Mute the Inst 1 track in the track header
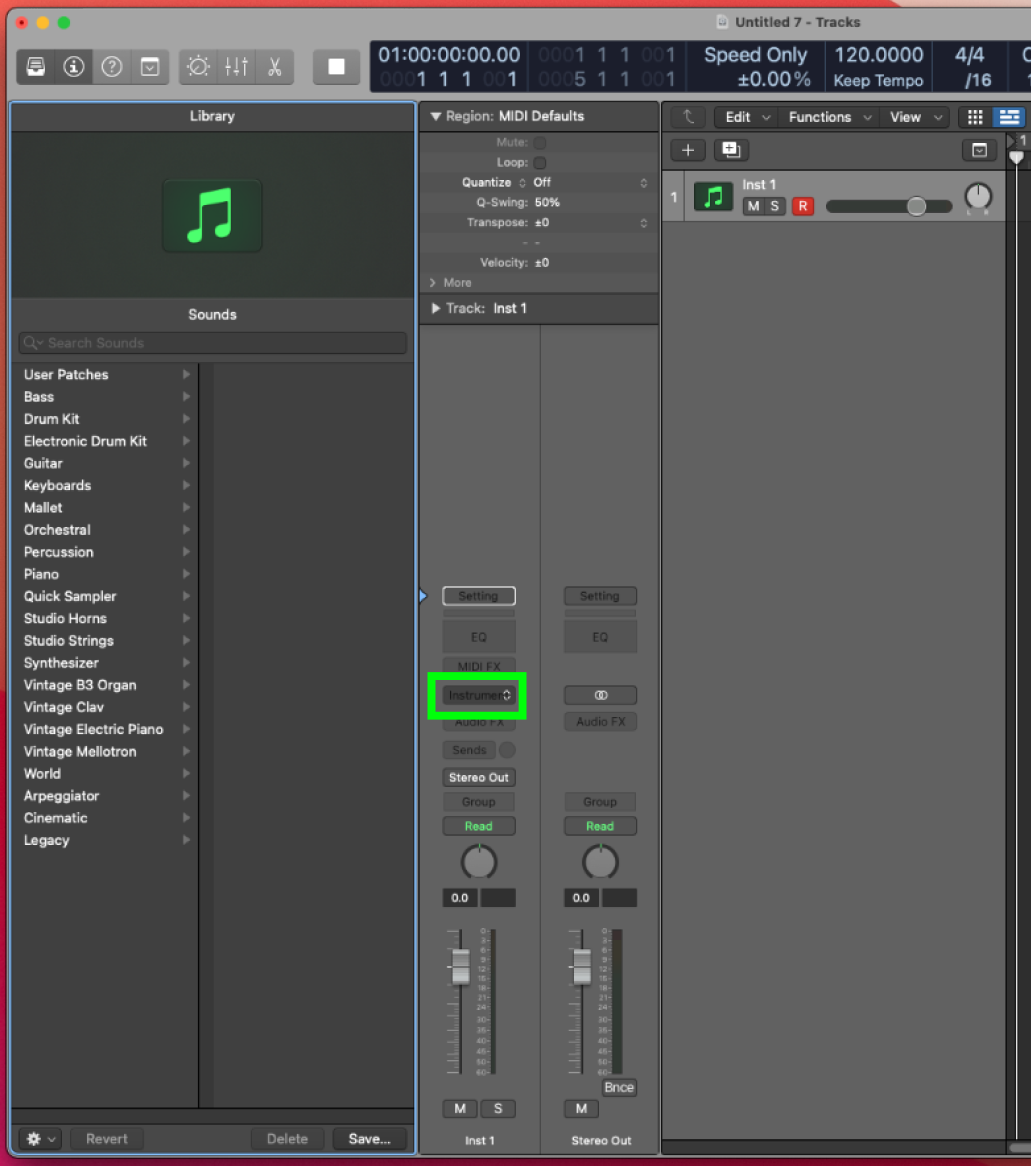 click(754, 206)
